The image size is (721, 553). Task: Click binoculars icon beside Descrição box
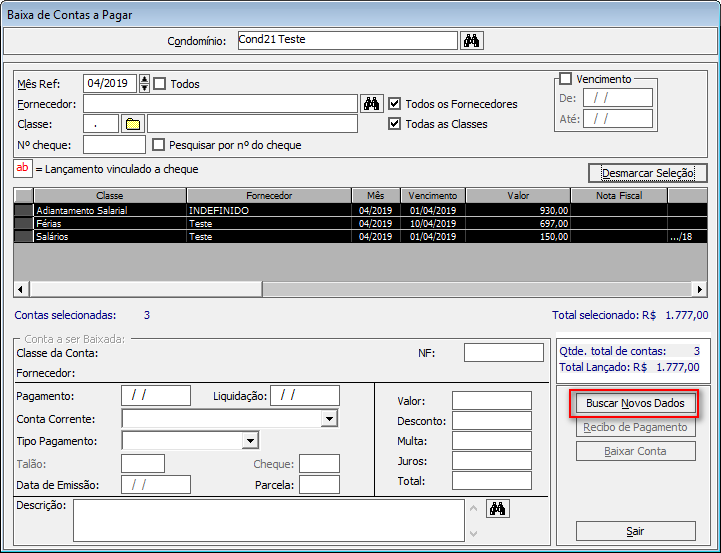pos(498,509)
